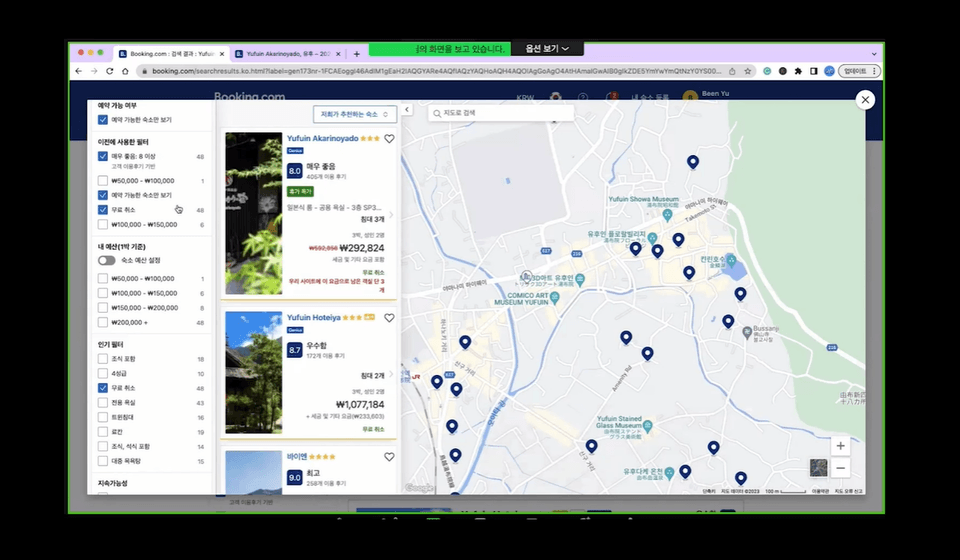This screenshot has width=960, height=560.
Task: Check ₩50,000 - ₩100,000 under 이전에 사용한 필터
Action: click(103, 181)
